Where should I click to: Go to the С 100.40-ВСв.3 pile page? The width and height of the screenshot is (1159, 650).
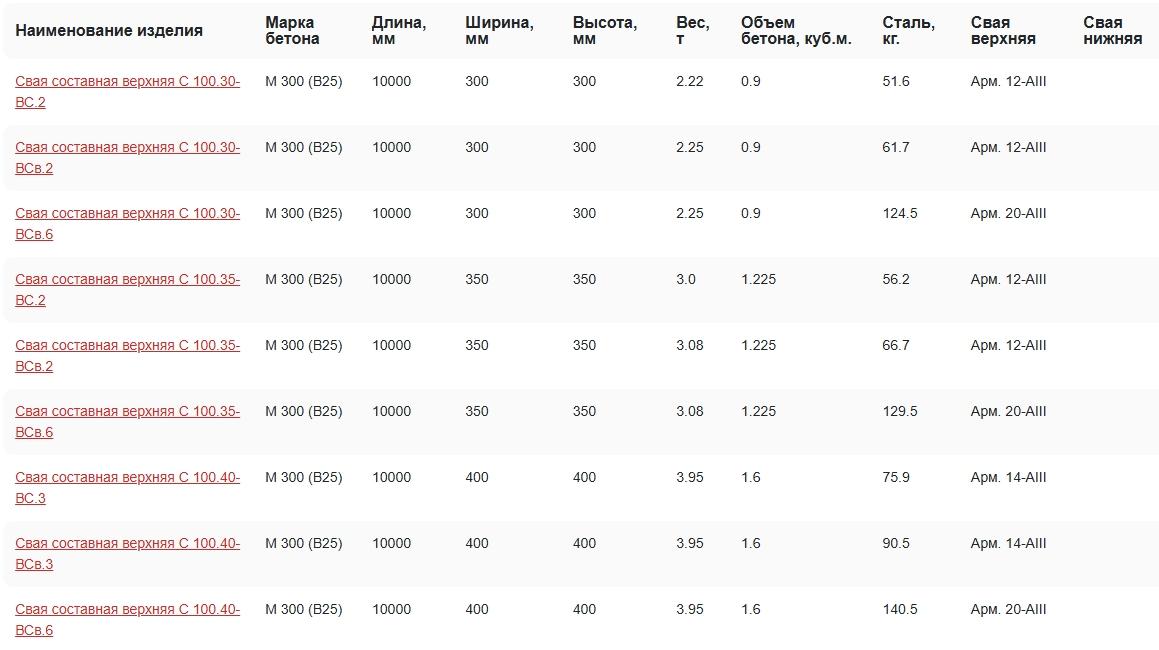click(x=127, y=544)
